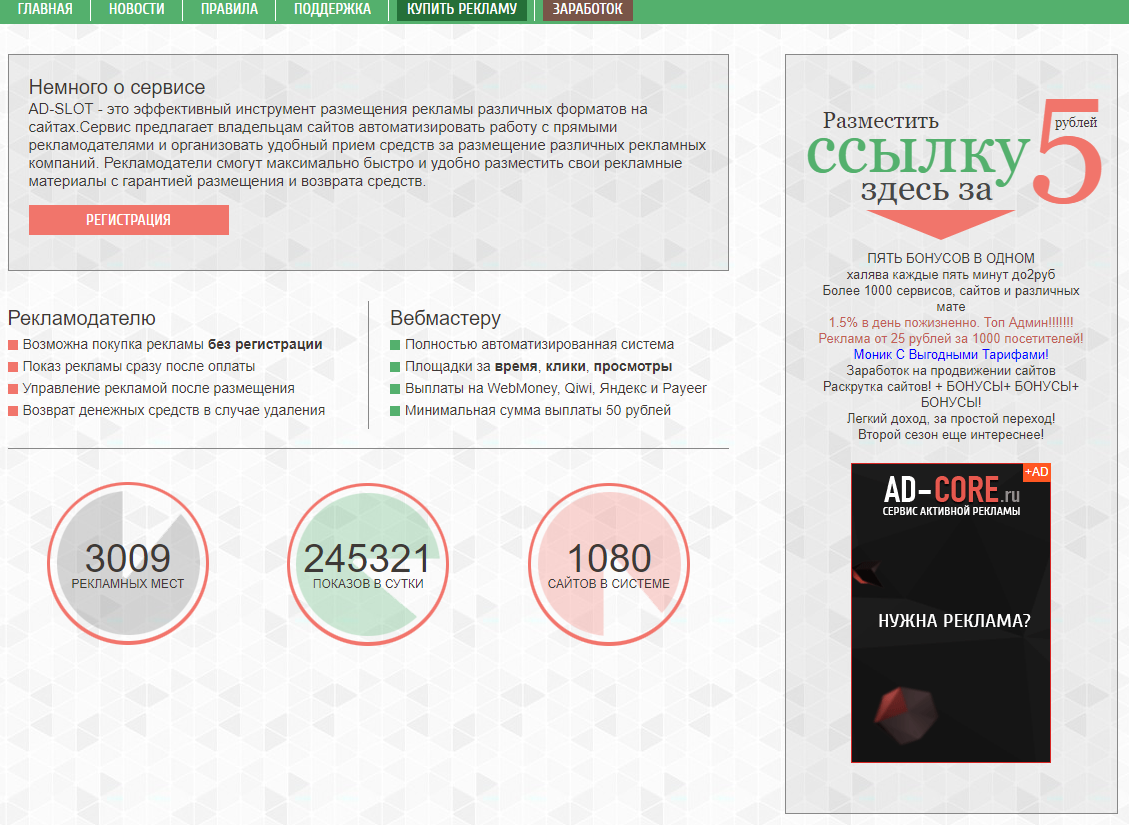
Task: Click the 245321 ПОКАЗОВ В СУТКИ counter
Action: [368, 564]
